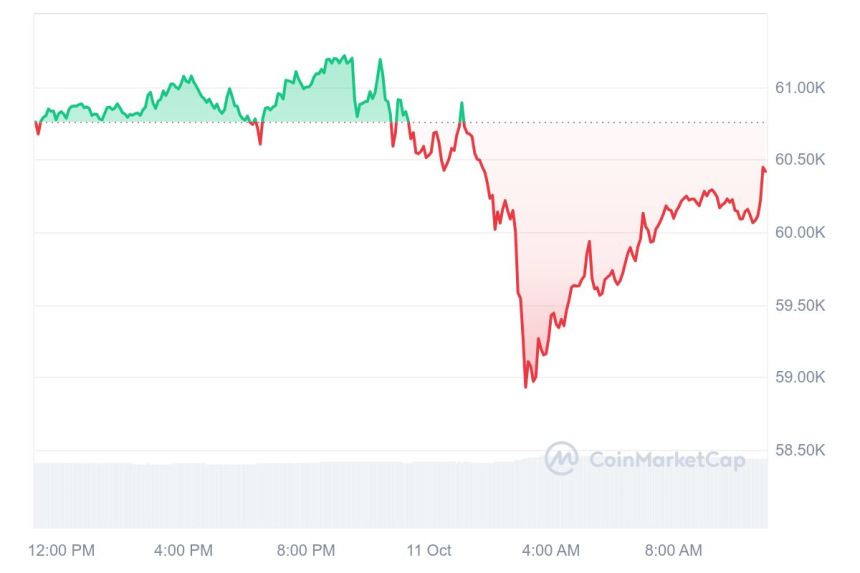This screenshot has width=860, height=573.
Task: Click the 8:00 PM time label
Action: [x=306, y=550]
